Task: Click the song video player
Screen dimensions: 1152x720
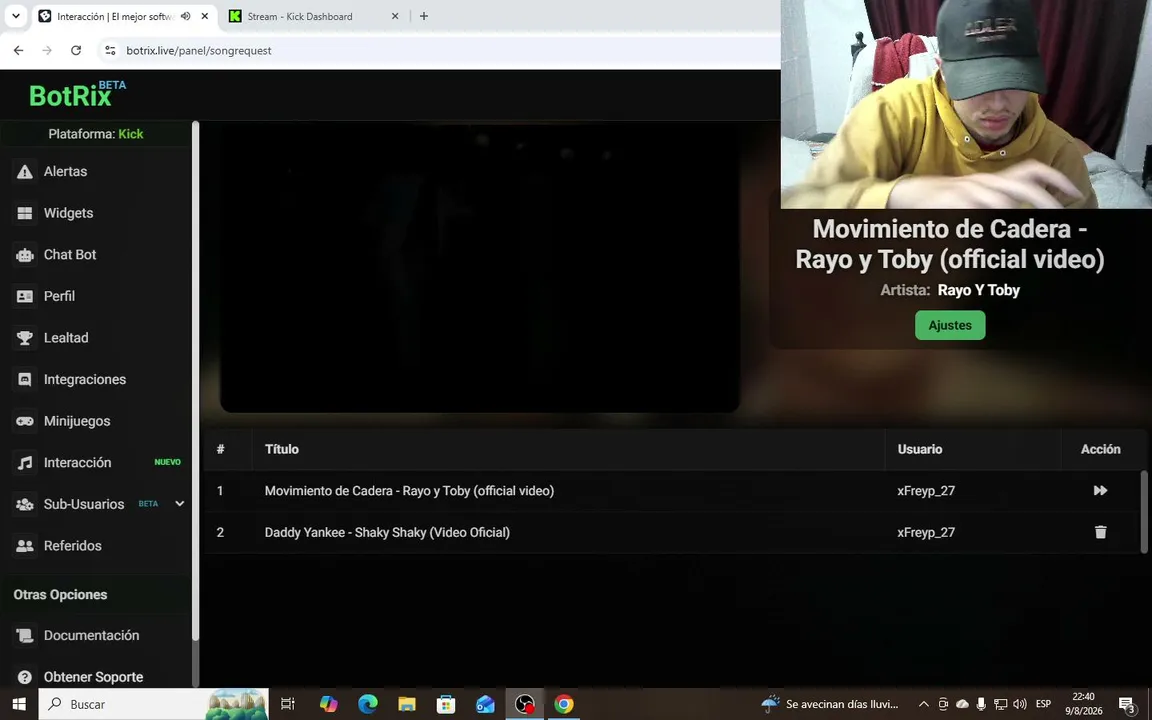Action: 480,268
